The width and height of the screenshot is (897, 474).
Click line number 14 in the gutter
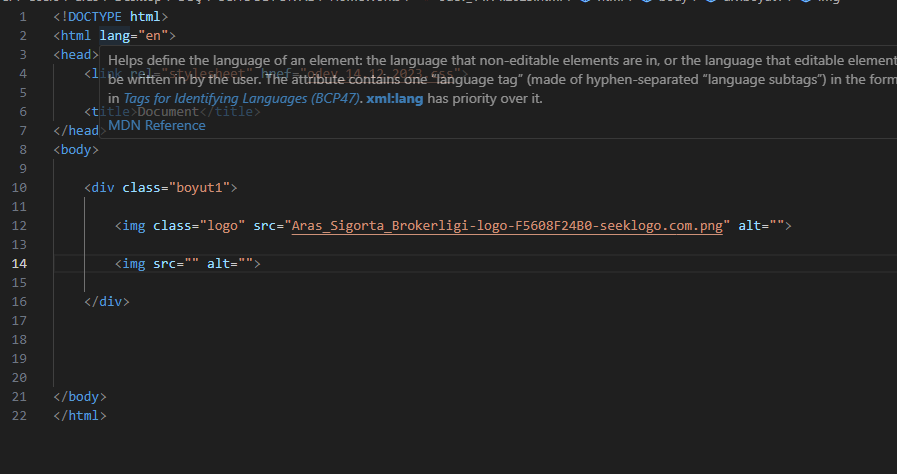pos(21,264)
